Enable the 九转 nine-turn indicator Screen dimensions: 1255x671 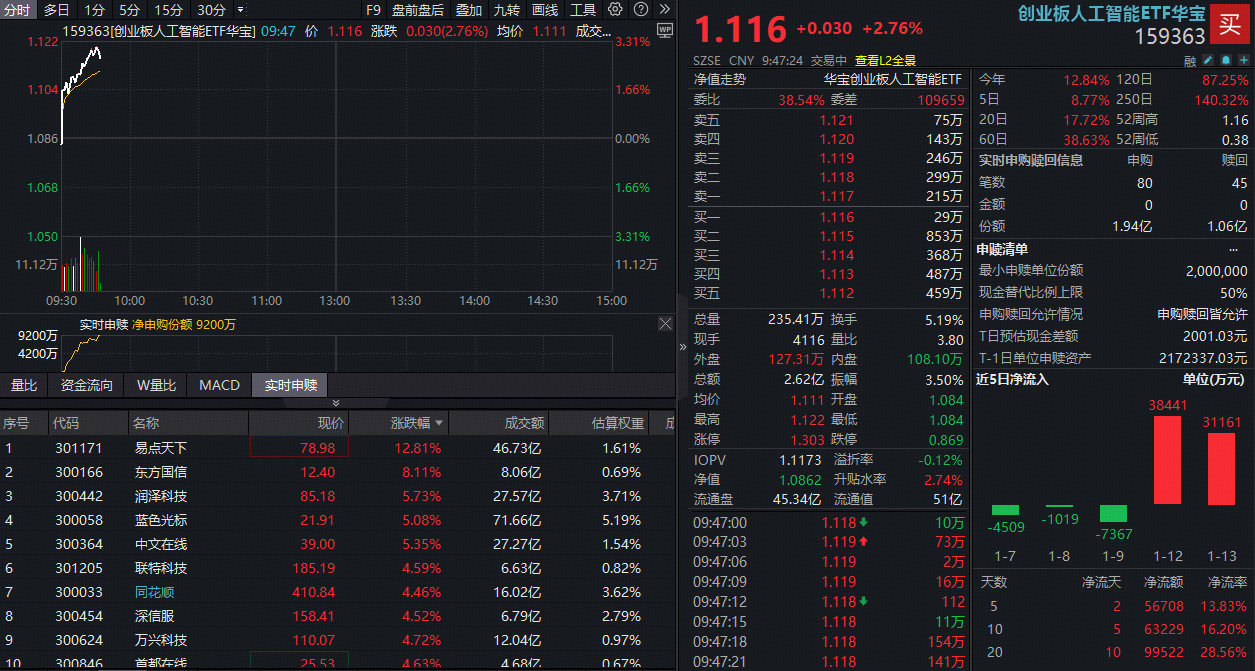click(507, 10)
